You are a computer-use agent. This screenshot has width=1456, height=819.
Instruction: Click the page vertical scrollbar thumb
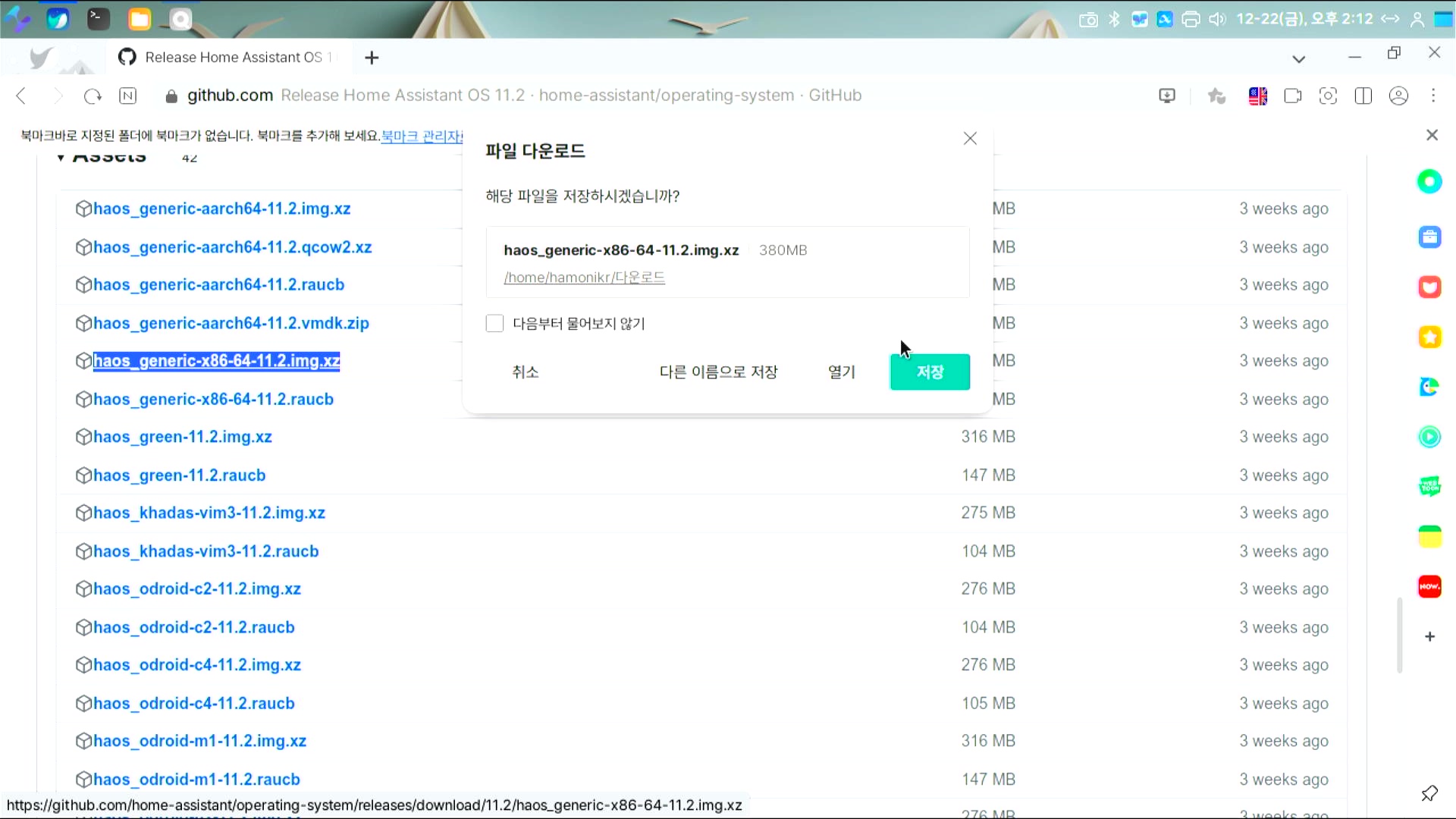click(x=1399, y=635)
